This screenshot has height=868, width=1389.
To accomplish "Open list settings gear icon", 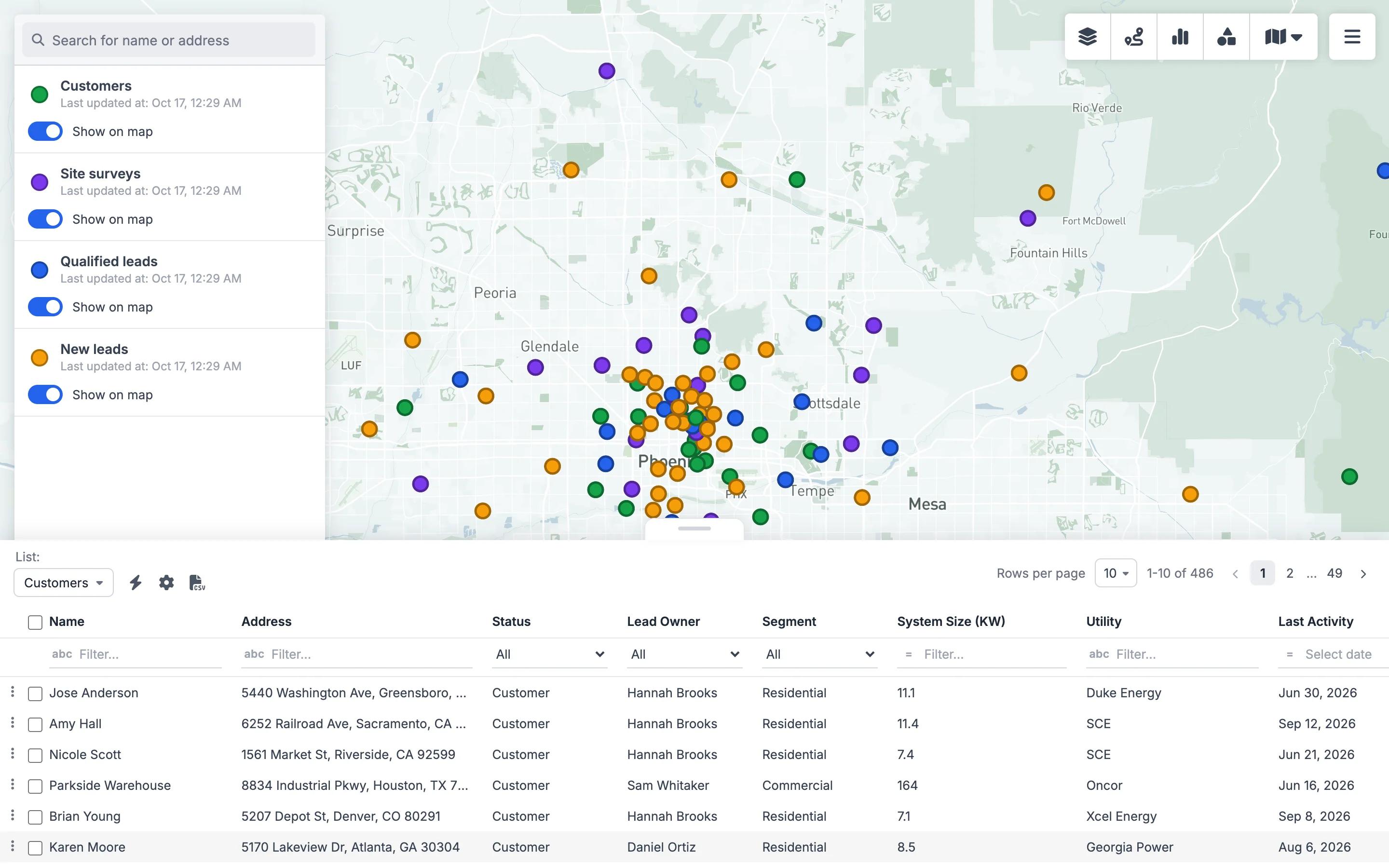I will click(166, 583).
